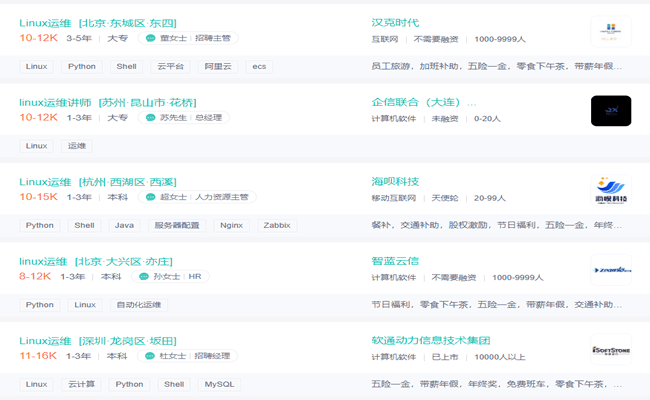Click benefits text starting 餐补，交通补助
The height and width of the screenshot is (400, 650).
pos(497,225)
